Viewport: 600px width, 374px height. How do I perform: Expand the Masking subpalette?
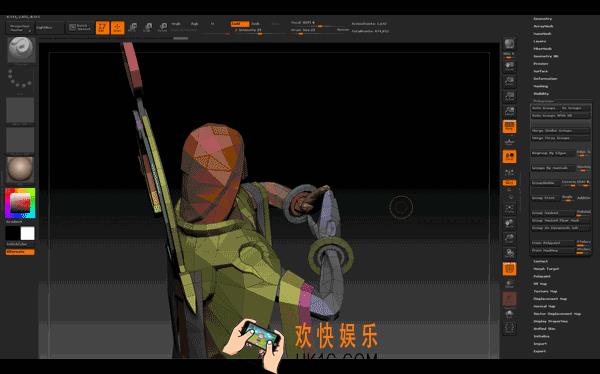click(541, 87)
